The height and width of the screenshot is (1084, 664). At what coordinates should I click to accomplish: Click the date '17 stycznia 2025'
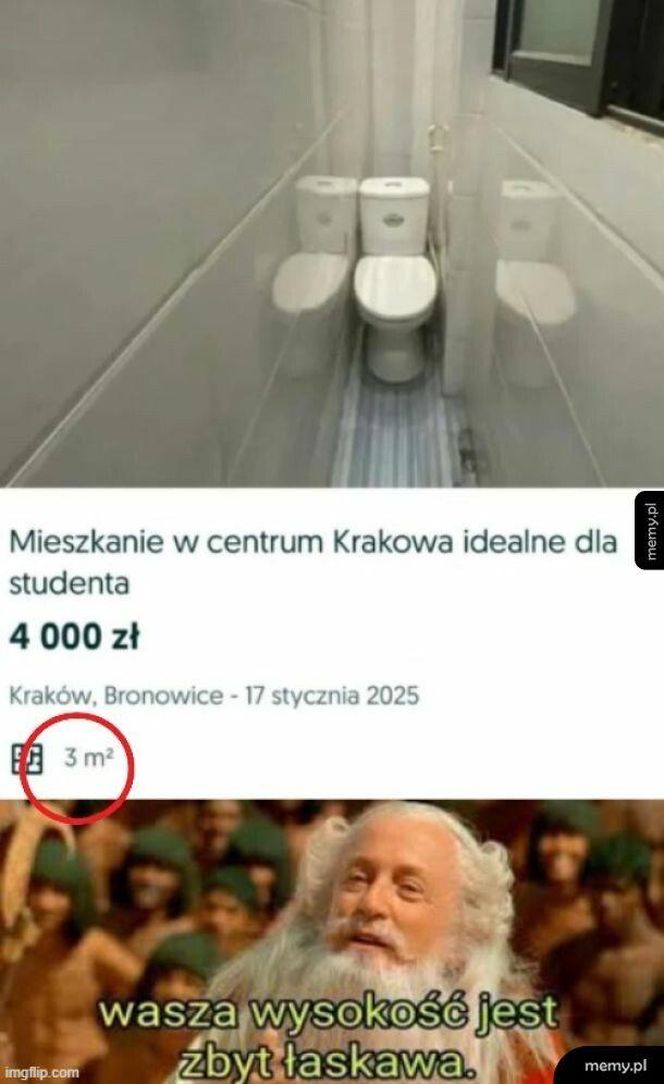click(x=332, y=695)
